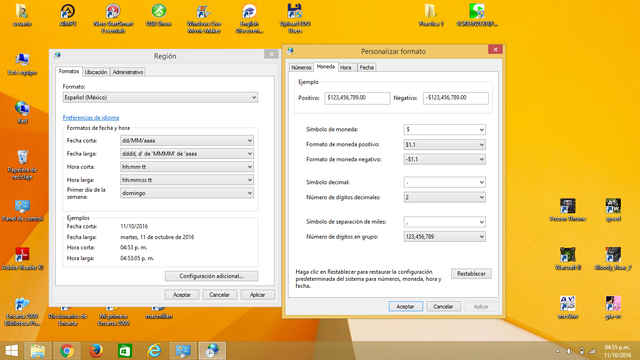Click Aceptar in Personalizar formato dialog
Viewport: 640px width, 360px height.
point(405,307)
